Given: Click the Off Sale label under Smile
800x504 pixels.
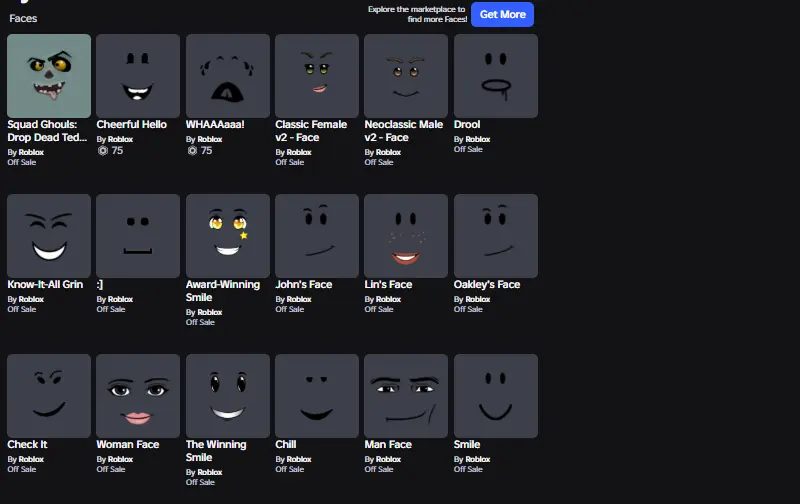Looking at the screenshot, I should (468, 469).
